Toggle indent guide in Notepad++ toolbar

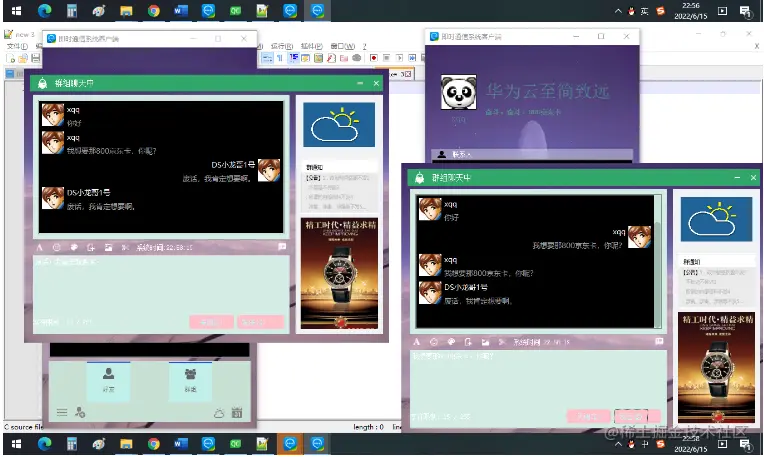click(x=293, y=58)
